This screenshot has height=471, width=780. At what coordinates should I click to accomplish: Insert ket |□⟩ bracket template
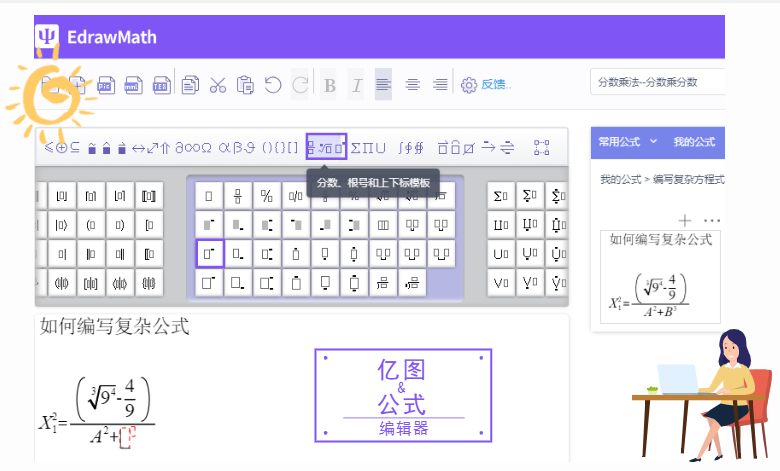click(x=61, y=225)
